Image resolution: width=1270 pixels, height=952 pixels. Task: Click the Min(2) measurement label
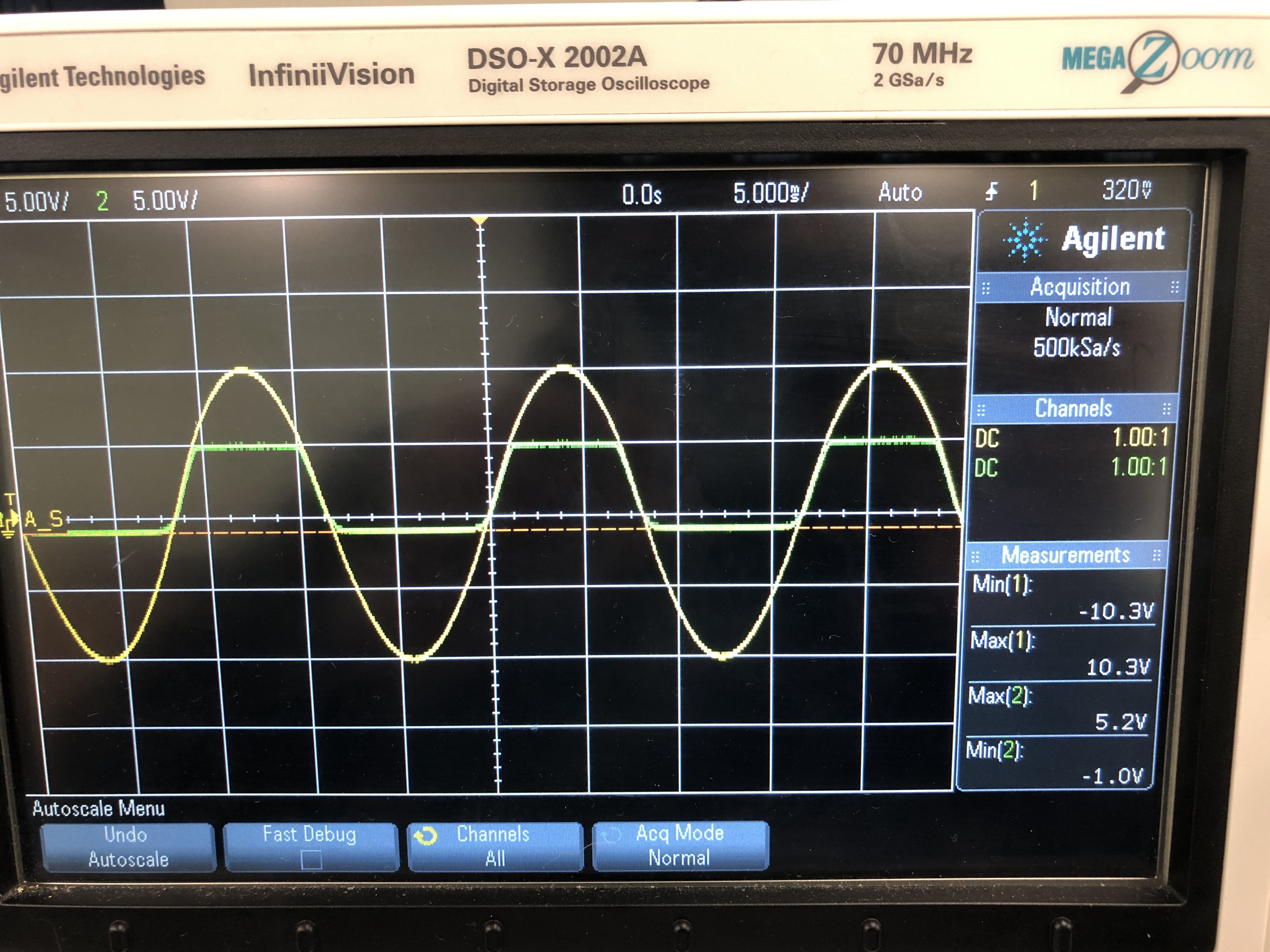(994, 750)
